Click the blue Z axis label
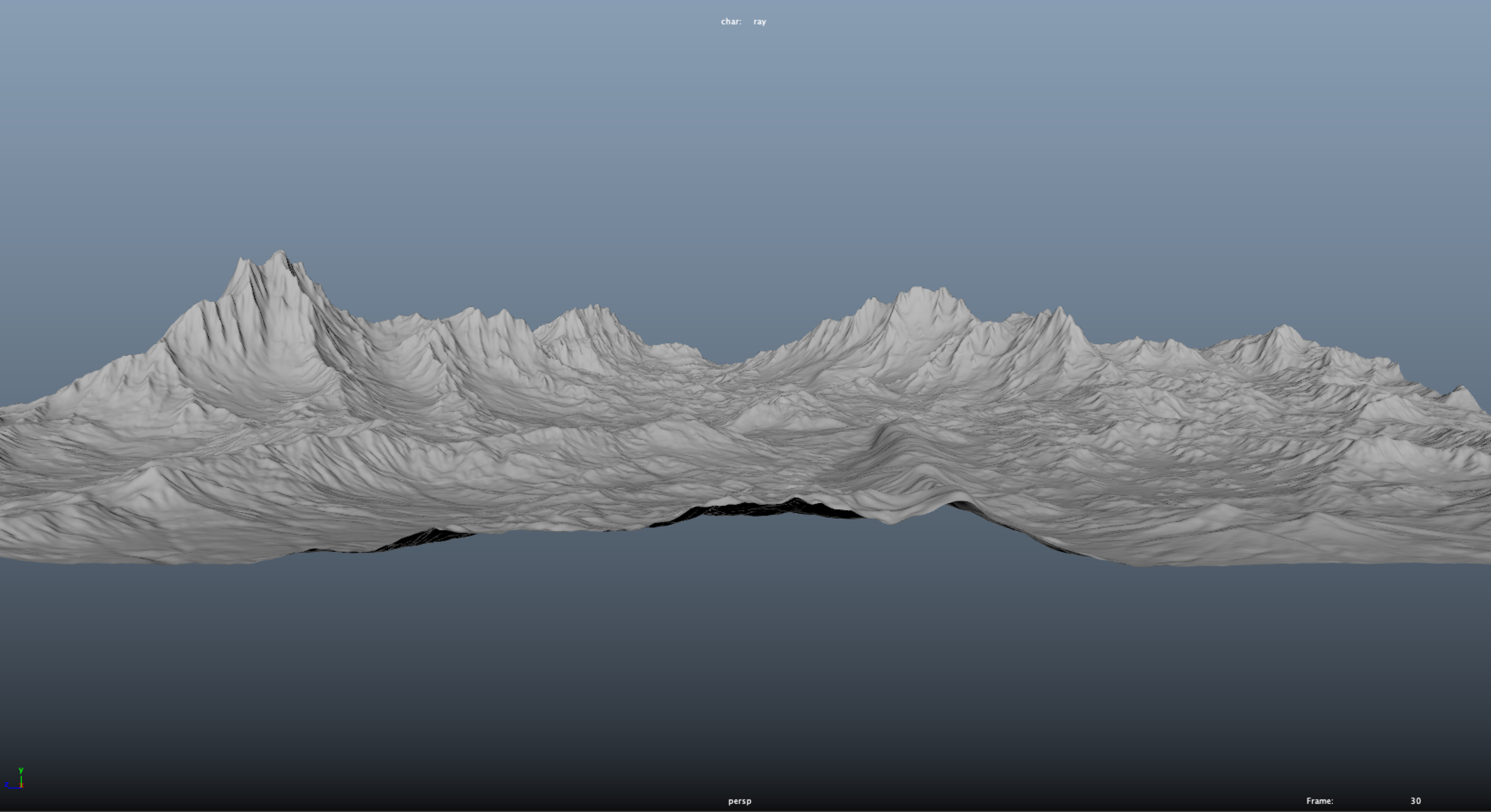 click(7, 785)
